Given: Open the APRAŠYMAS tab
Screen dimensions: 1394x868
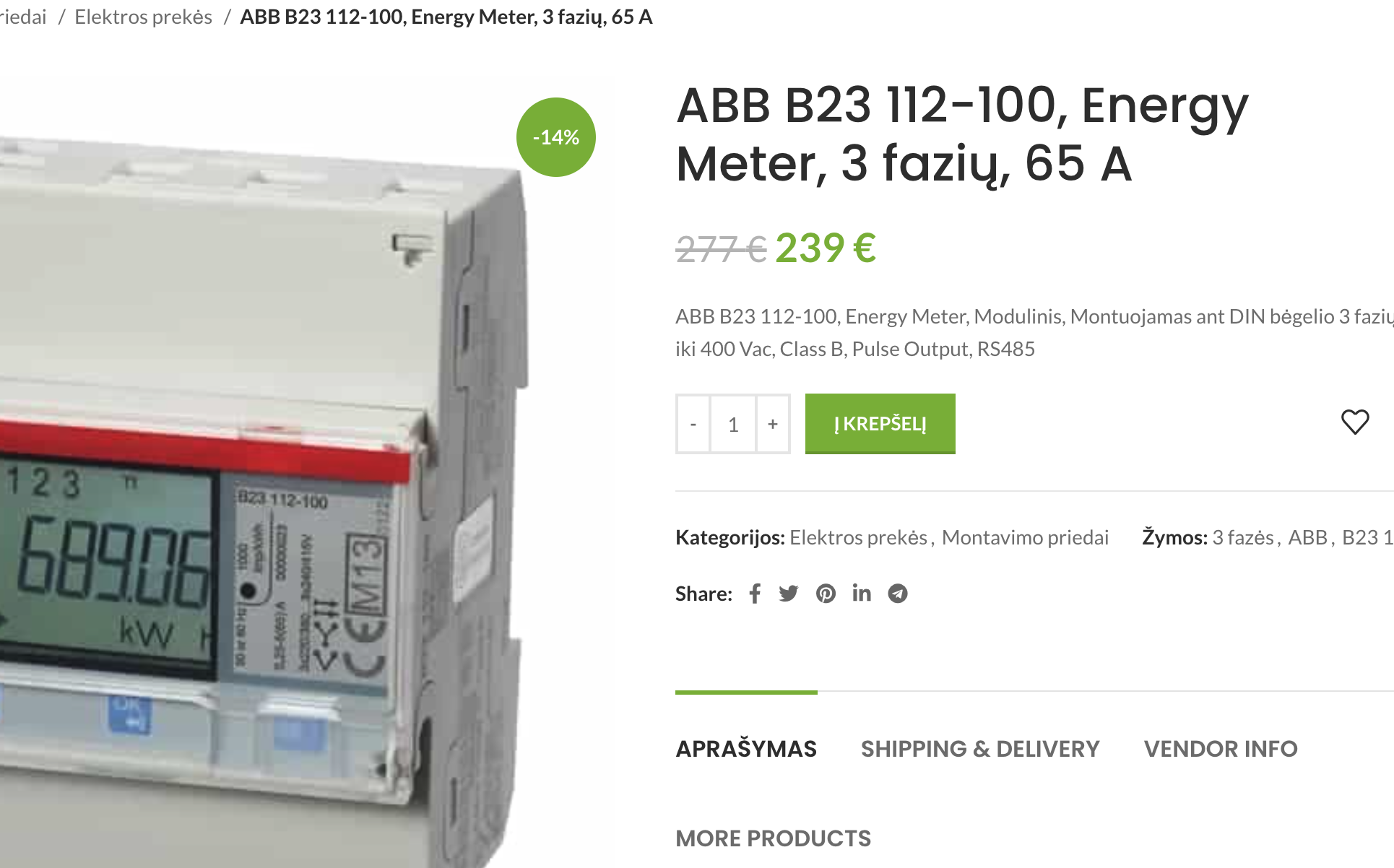Looking at the screenshot, I should pos(746,749).
